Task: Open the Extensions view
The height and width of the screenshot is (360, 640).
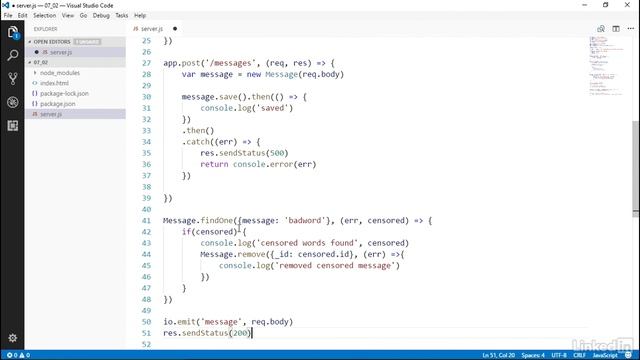Action: coord(13,126)
